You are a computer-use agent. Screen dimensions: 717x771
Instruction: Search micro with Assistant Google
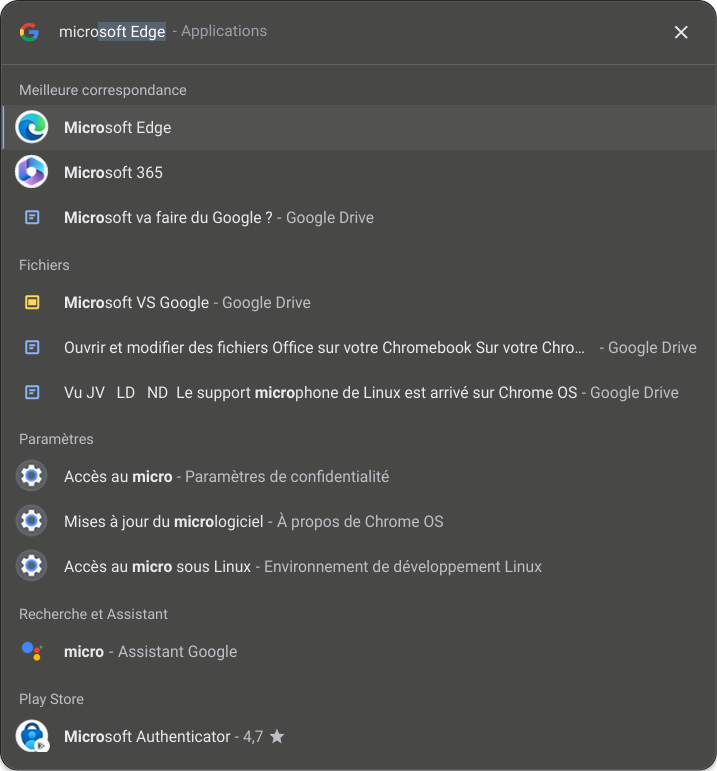point(358,652)
